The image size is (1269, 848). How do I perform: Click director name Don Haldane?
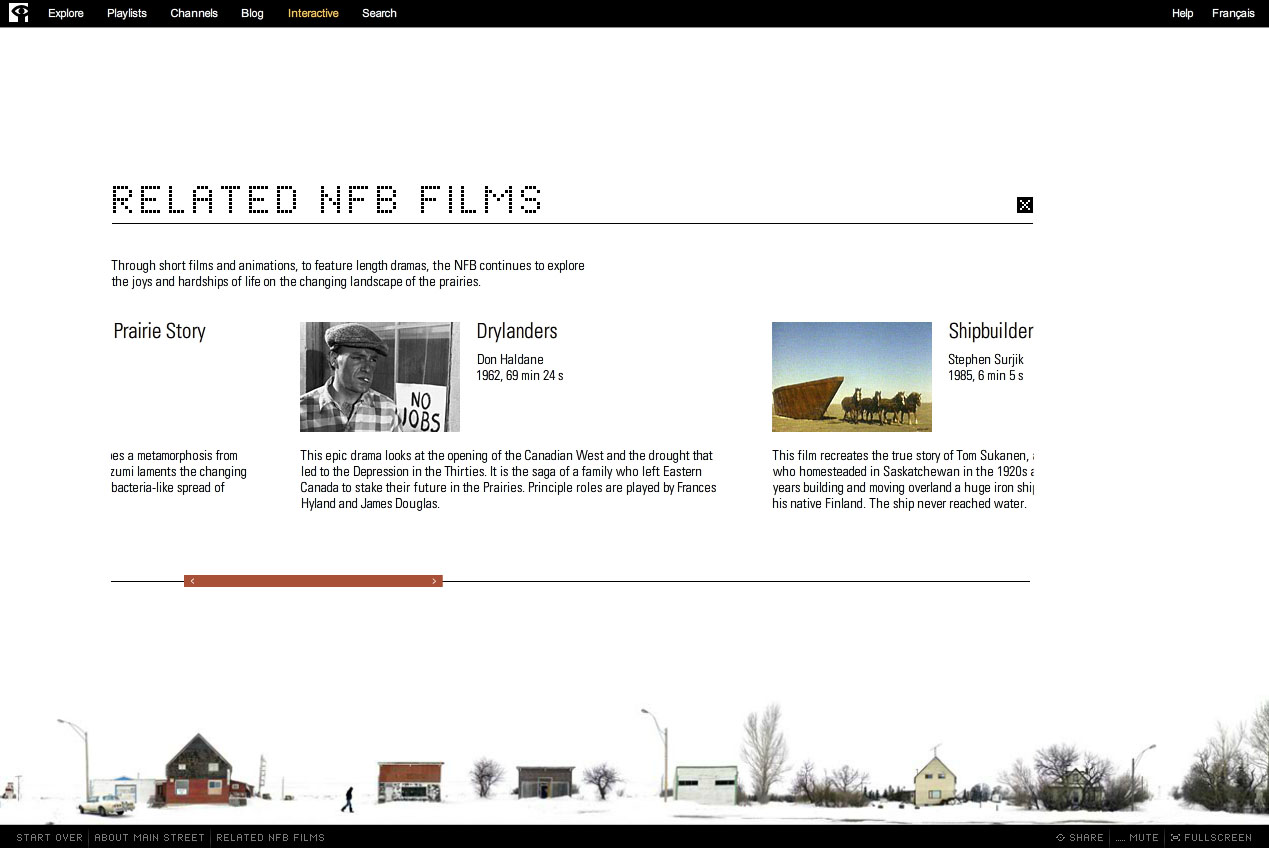[510, 360]
